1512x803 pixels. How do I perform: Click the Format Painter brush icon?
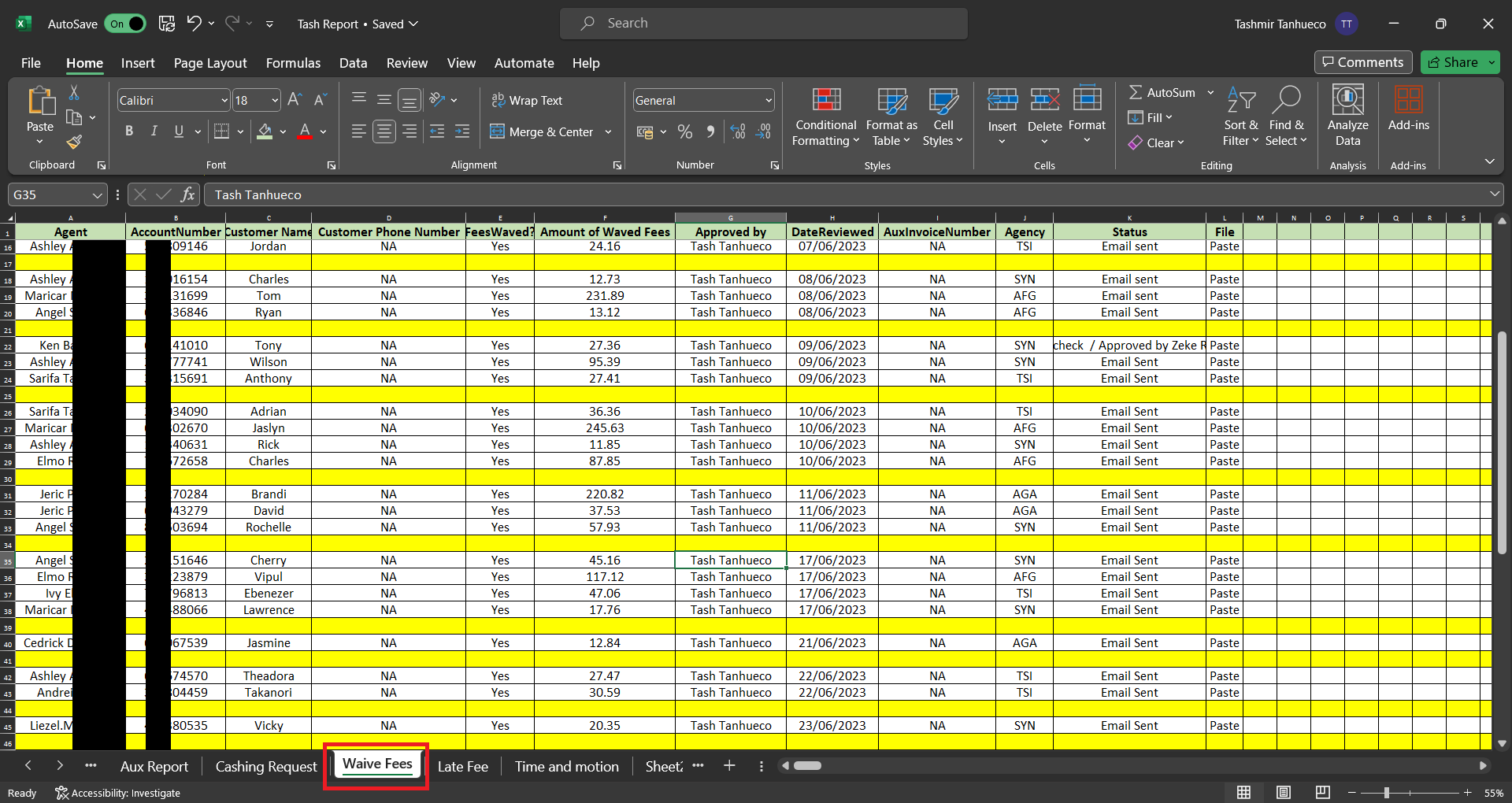coord(74,142)
